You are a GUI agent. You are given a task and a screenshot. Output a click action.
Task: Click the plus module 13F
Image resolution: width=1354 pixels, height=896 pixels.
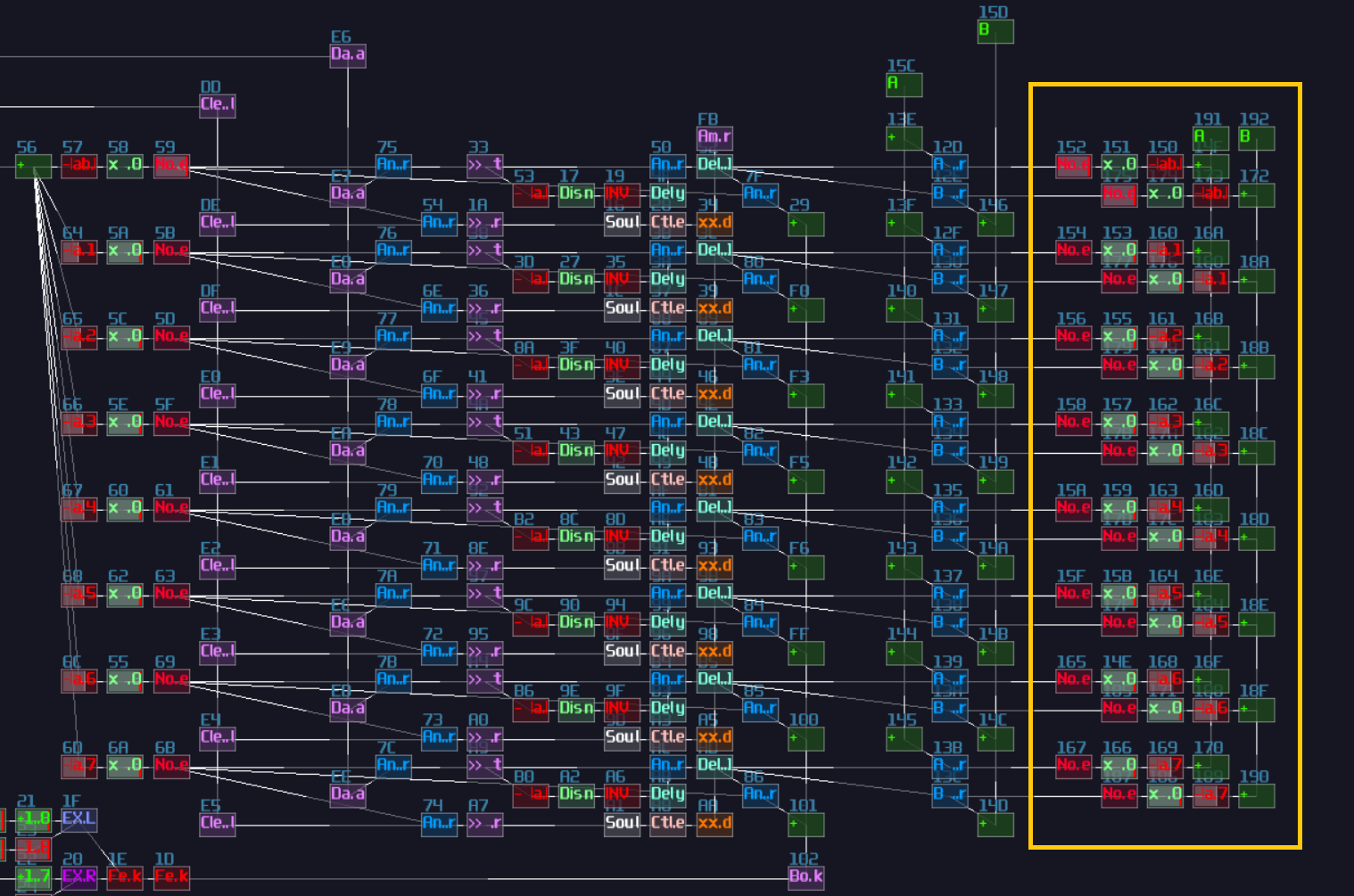click(904, 224)
